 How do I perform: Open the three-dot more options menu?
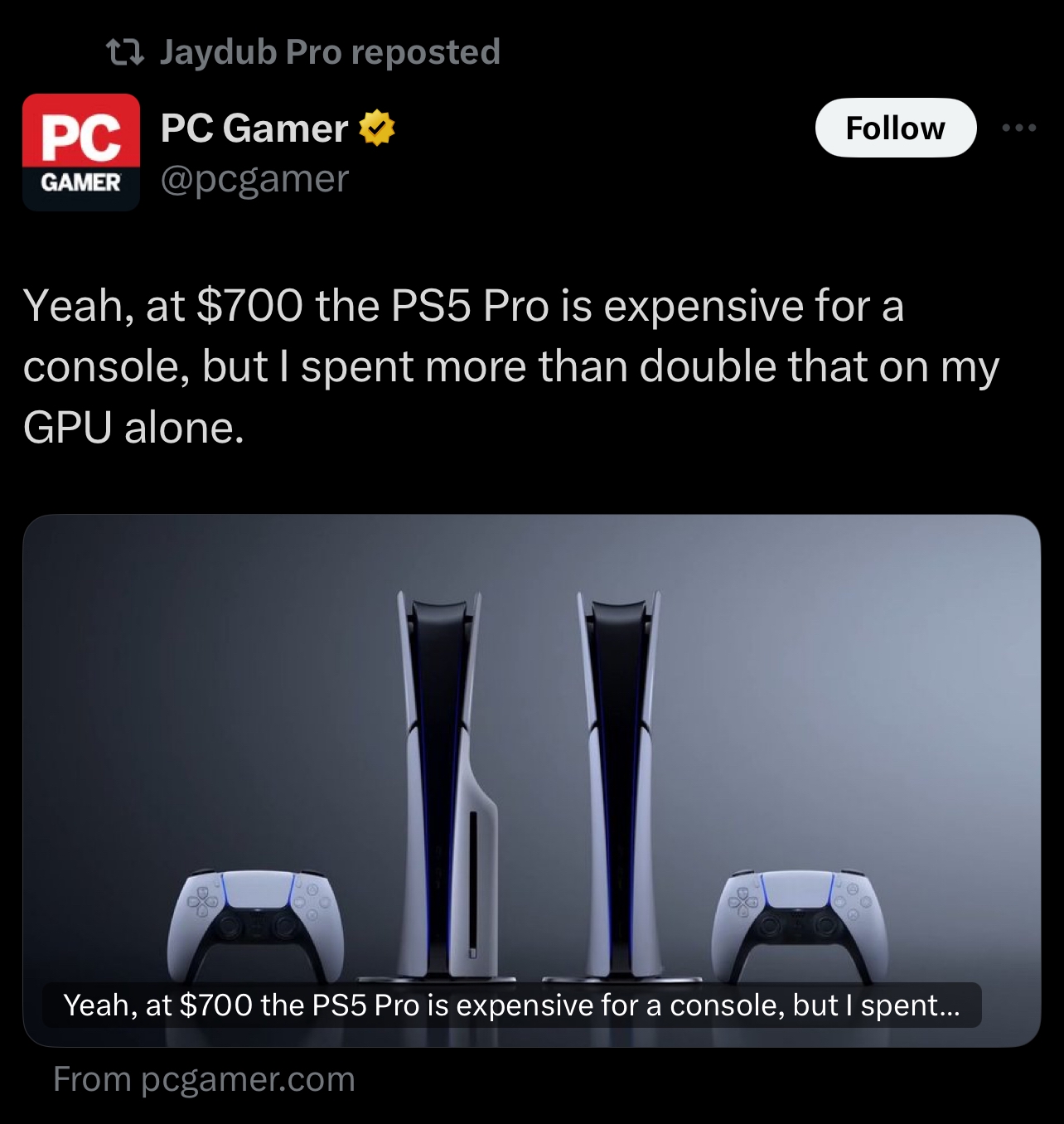[x=1018, y=128]
